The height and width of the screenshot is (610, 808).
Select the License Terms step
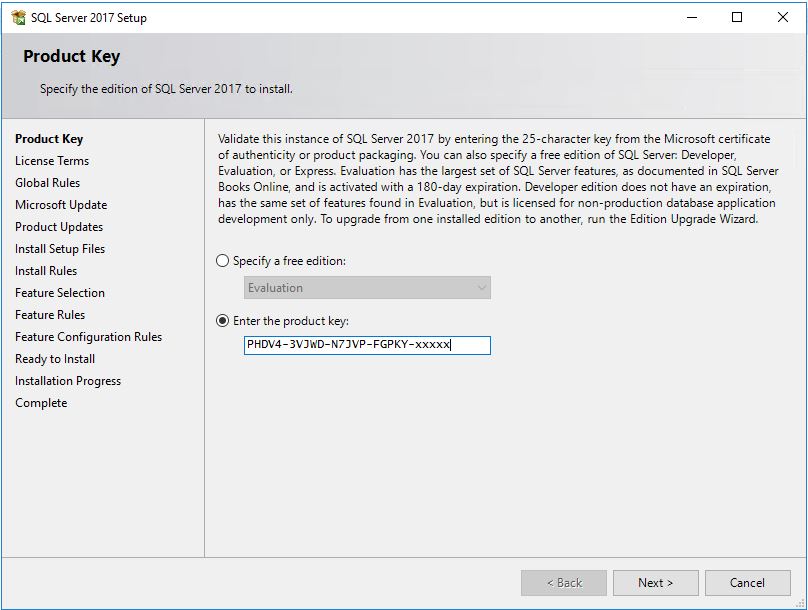[52, 161]
